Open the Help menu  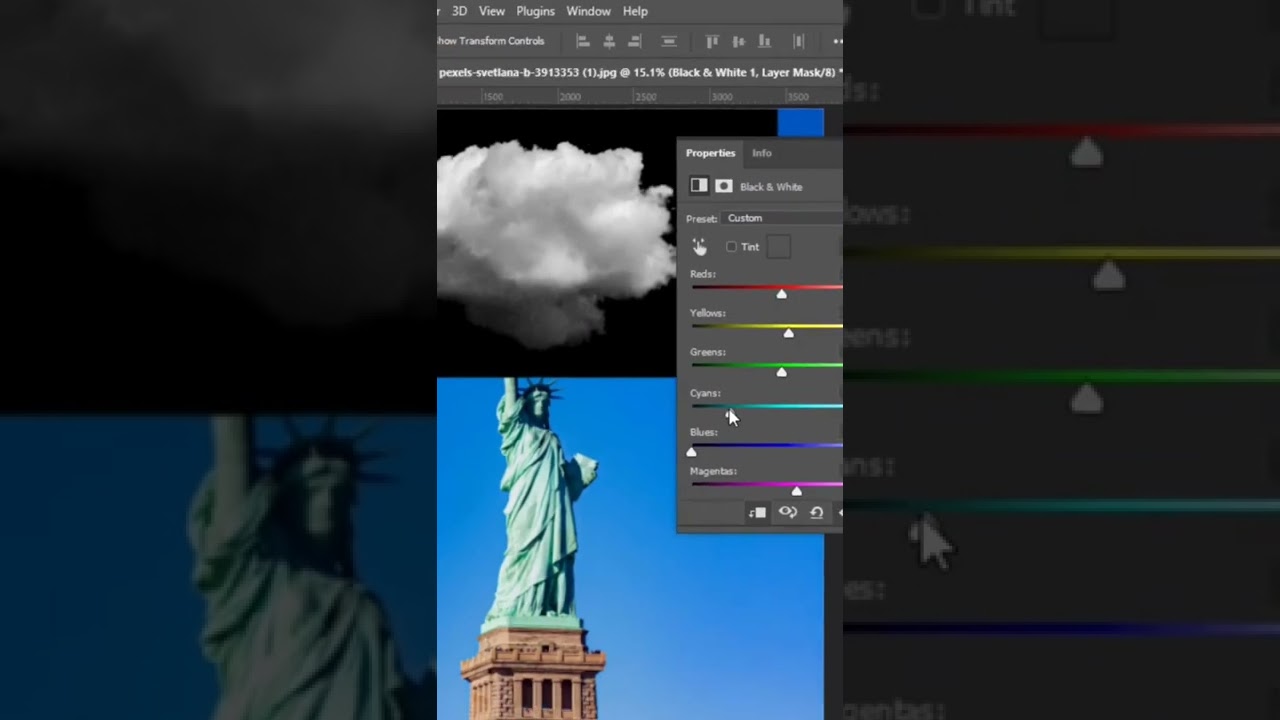pos(635,11)
